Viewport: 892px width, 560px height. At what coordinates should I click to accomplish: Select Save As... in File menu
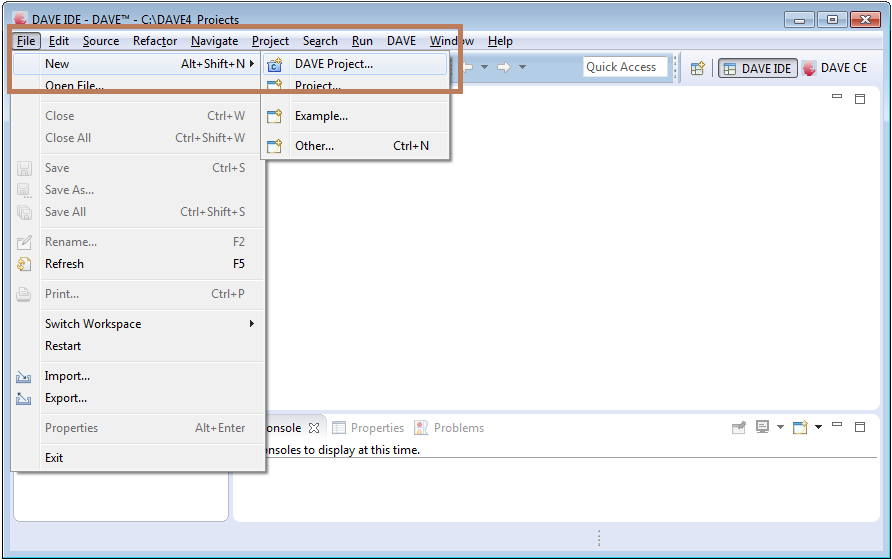(x=138, y=190)
